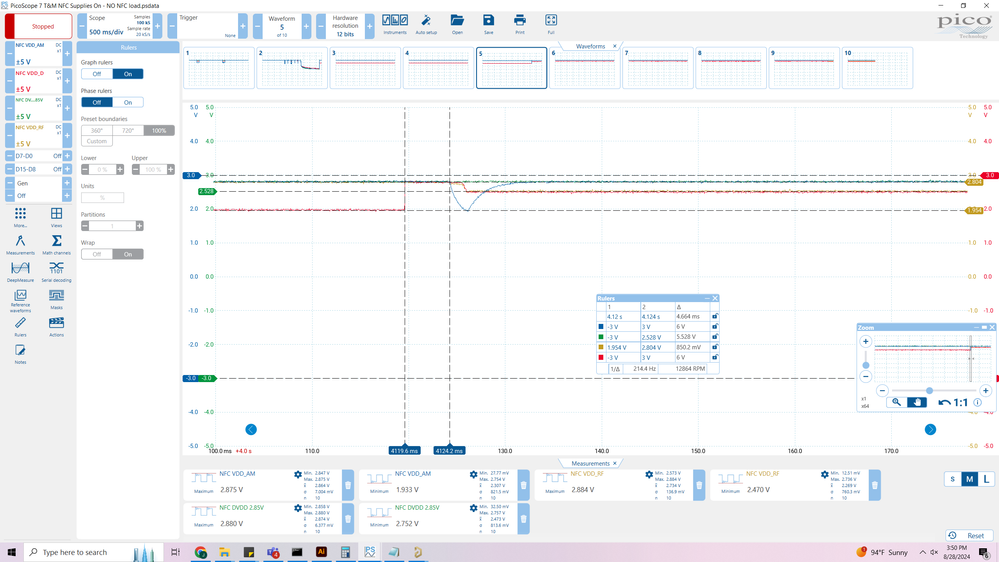
Task: Increase the Scope timebase with plus
Action: tap(157, 25)
